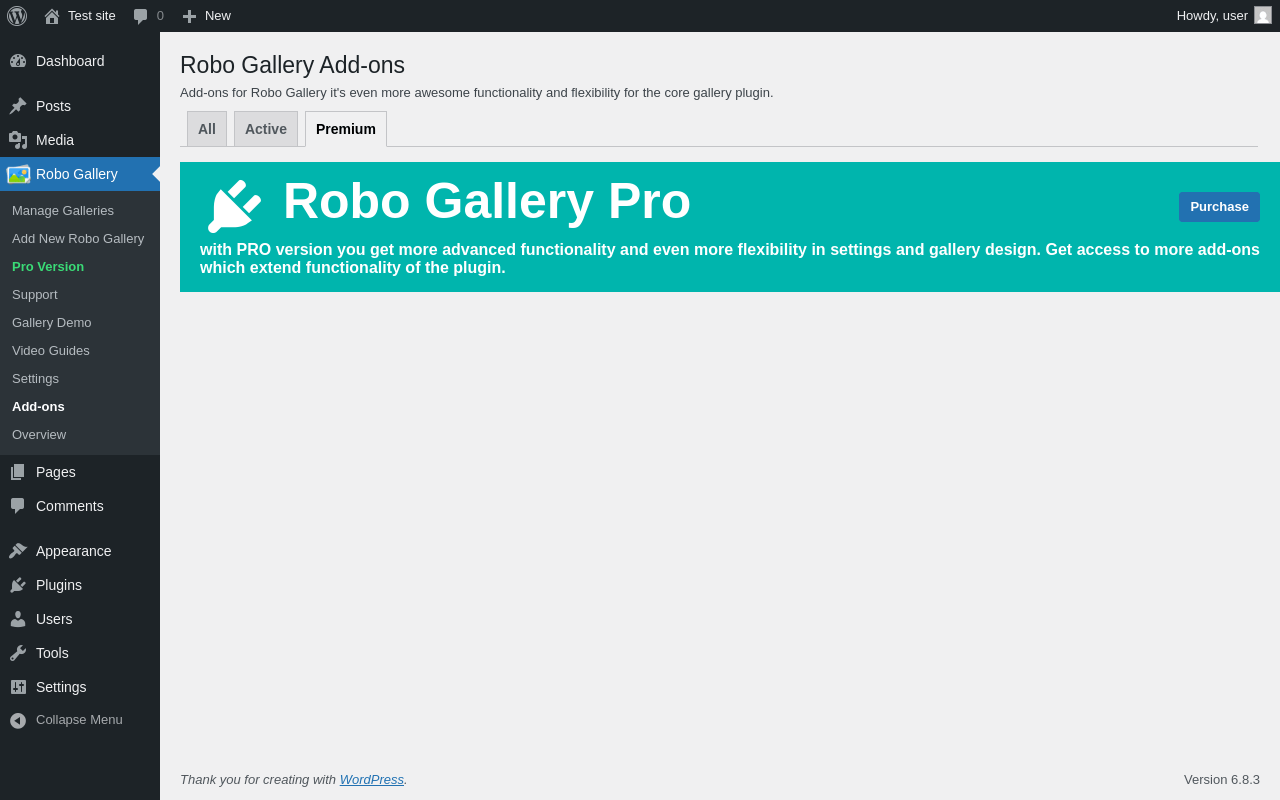1280x800 pixels.
Task: Click the plus icon next to New
Action: pos(189,16)
